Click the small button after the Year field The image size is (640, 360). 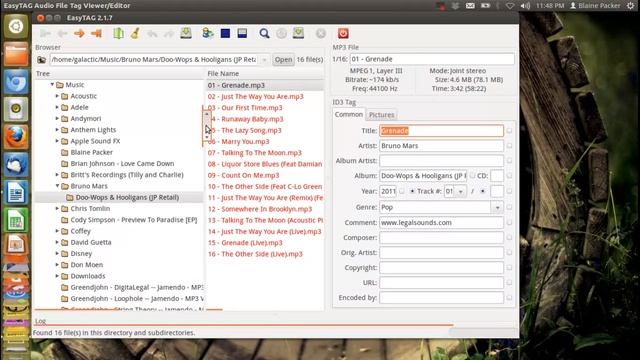pos(402,191)
